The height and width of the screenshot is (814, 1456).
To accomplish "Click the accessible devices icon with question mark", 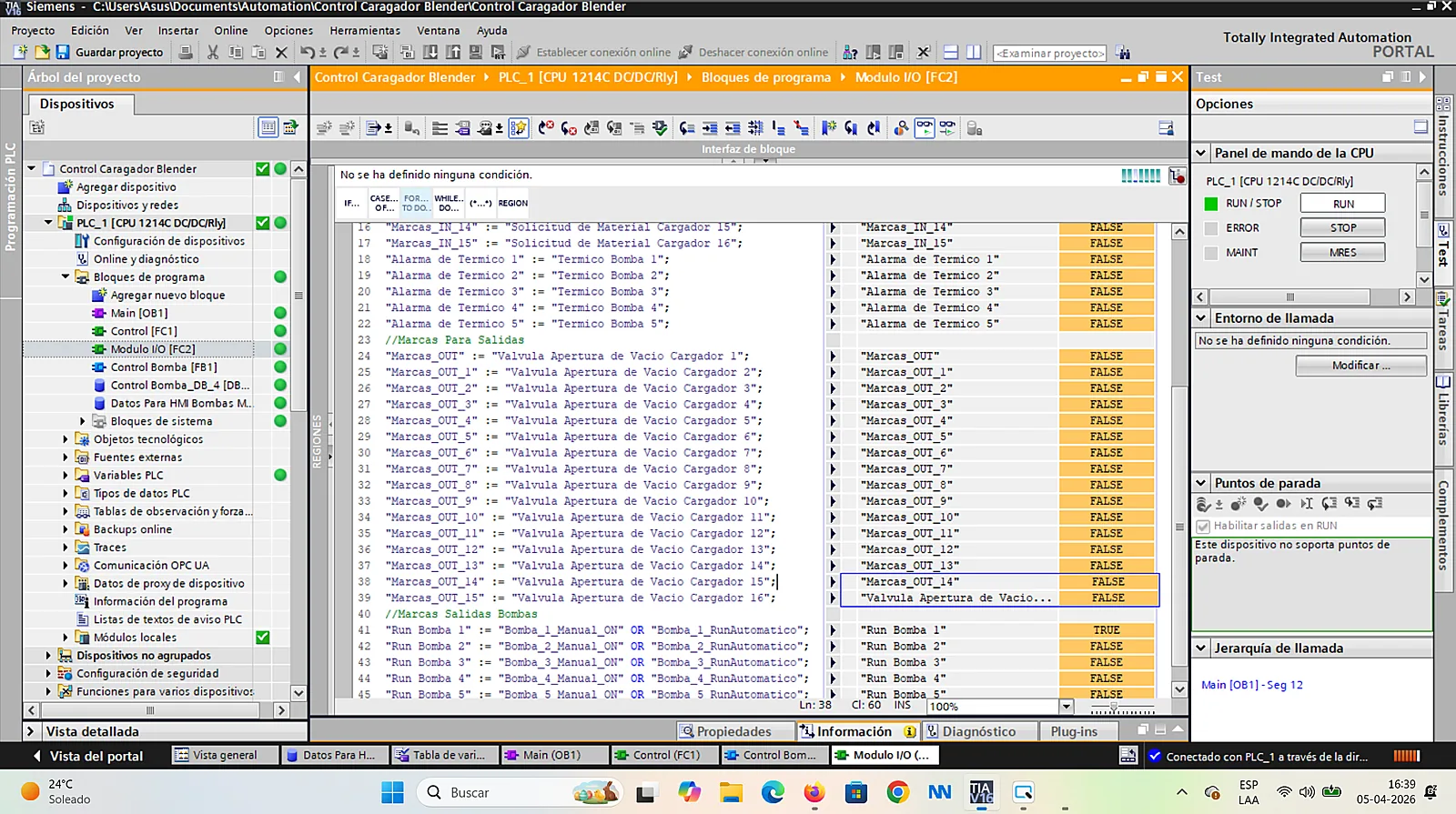I will coord(850,53).
